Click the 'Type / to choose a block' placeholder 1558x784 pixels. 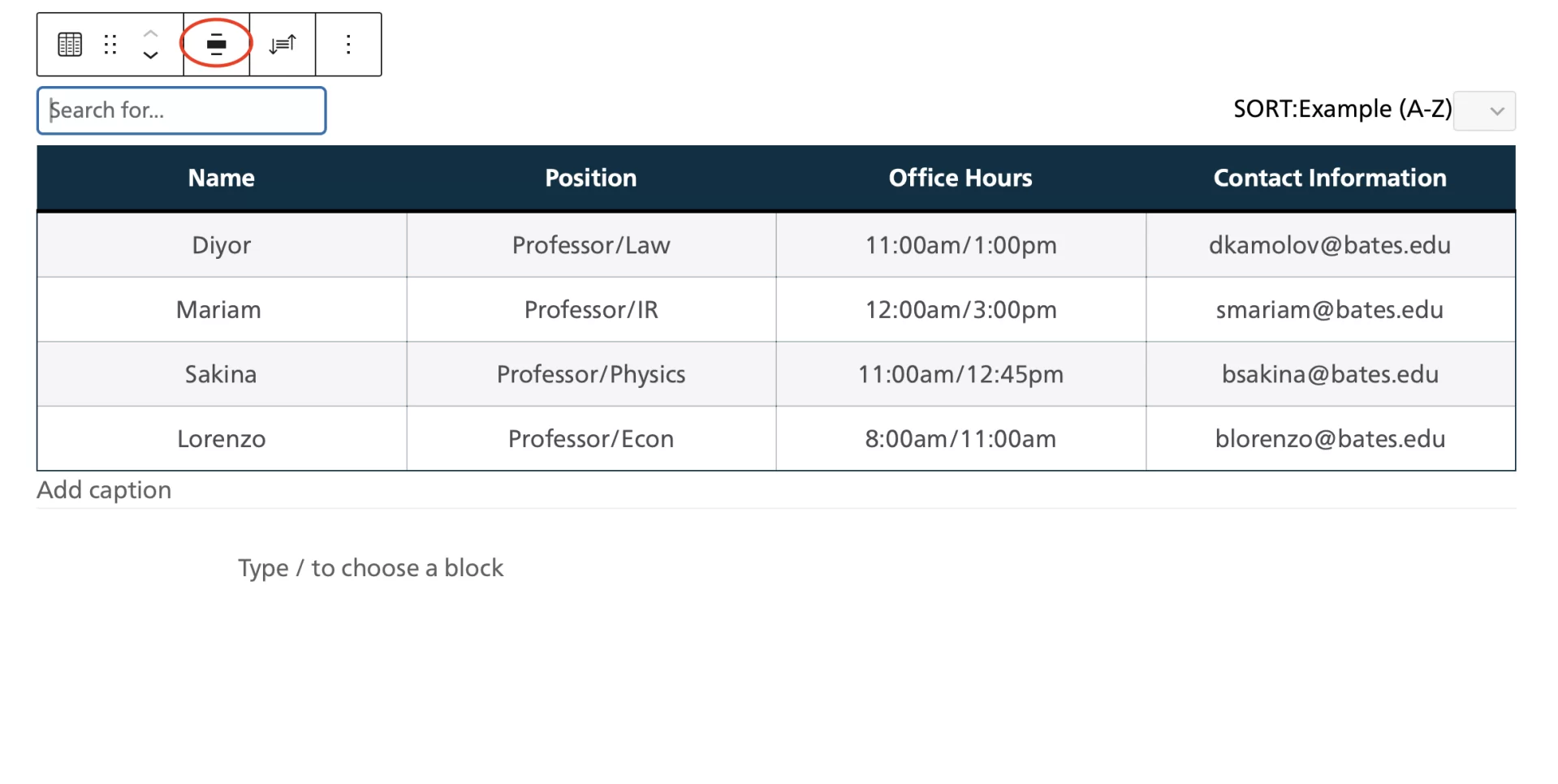tap(371, 568)
